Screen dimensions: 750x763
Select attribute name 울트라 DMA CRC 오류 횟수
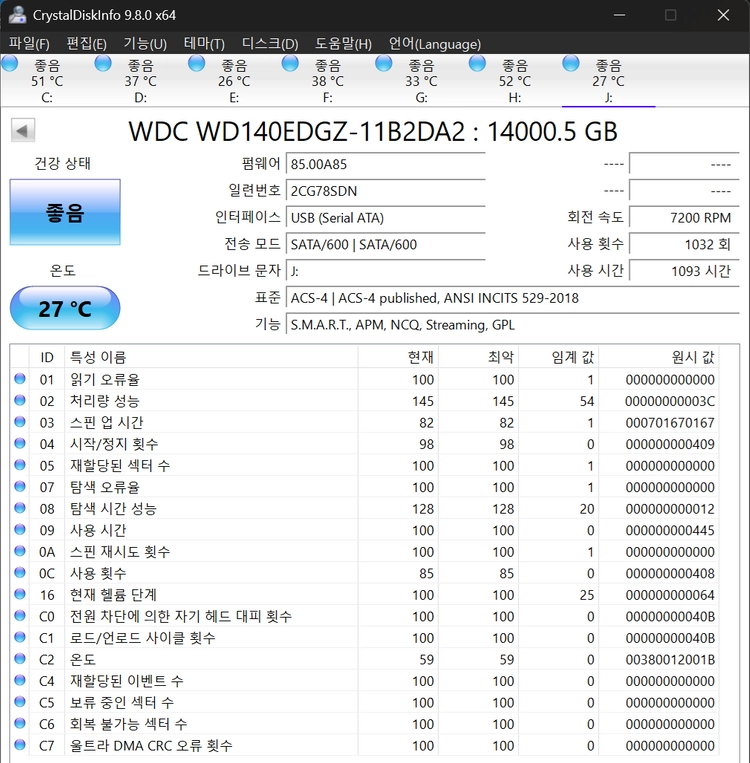click(x=151, y=745)
